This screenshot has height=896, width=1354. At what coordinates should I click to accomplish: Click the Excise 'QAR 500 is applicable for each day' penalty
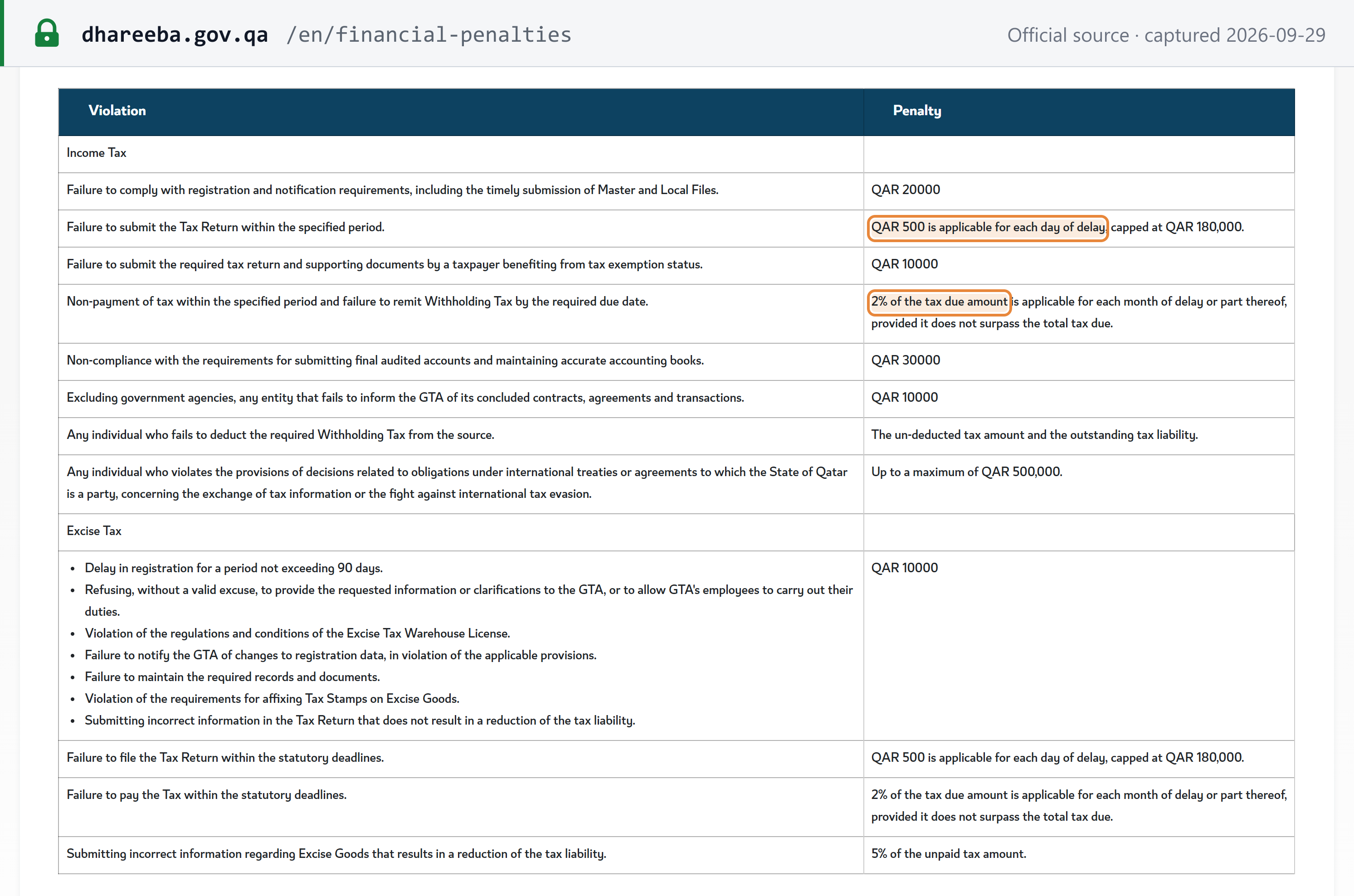pyautogui.click(x=1057, y=758)
